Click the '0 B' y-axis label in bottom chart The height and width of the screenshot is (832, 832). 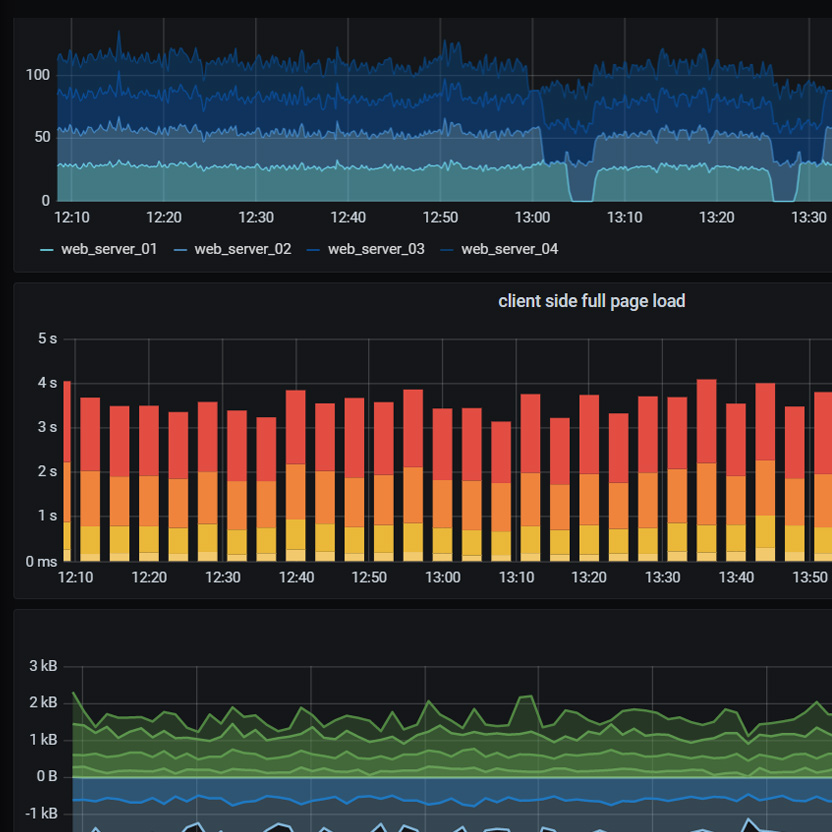coord(46,776)
